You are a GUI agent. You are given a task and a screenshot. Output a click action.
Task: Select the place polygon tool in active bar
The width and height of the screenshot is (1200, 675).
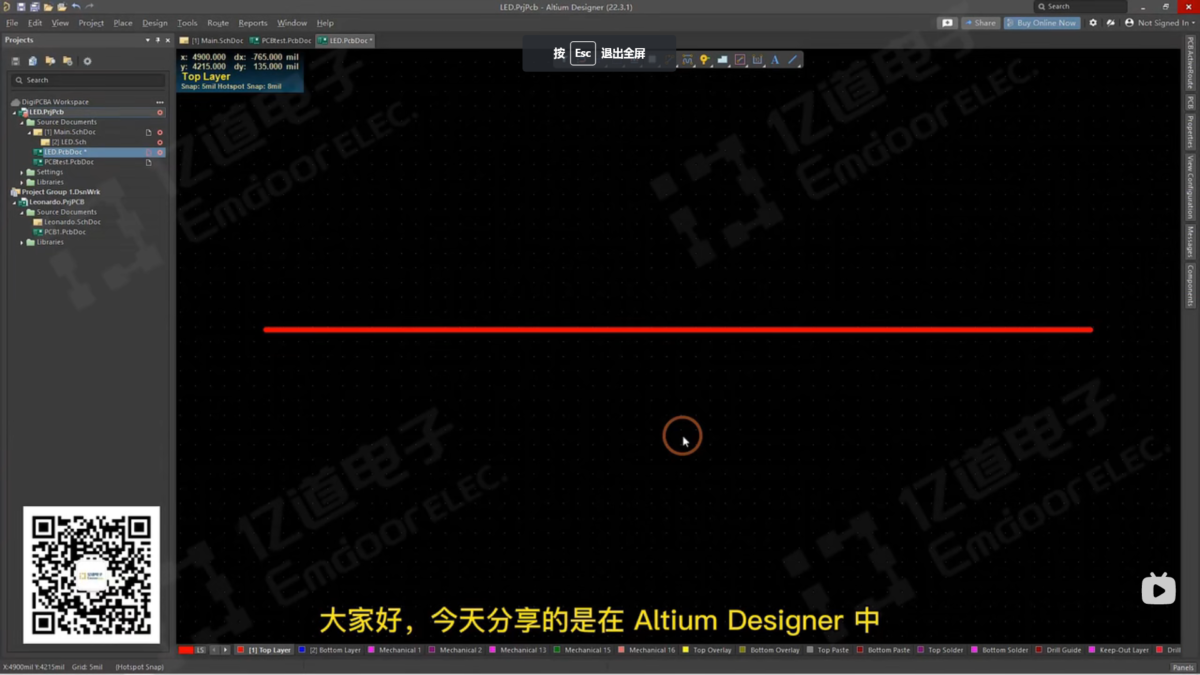[722, 60]
